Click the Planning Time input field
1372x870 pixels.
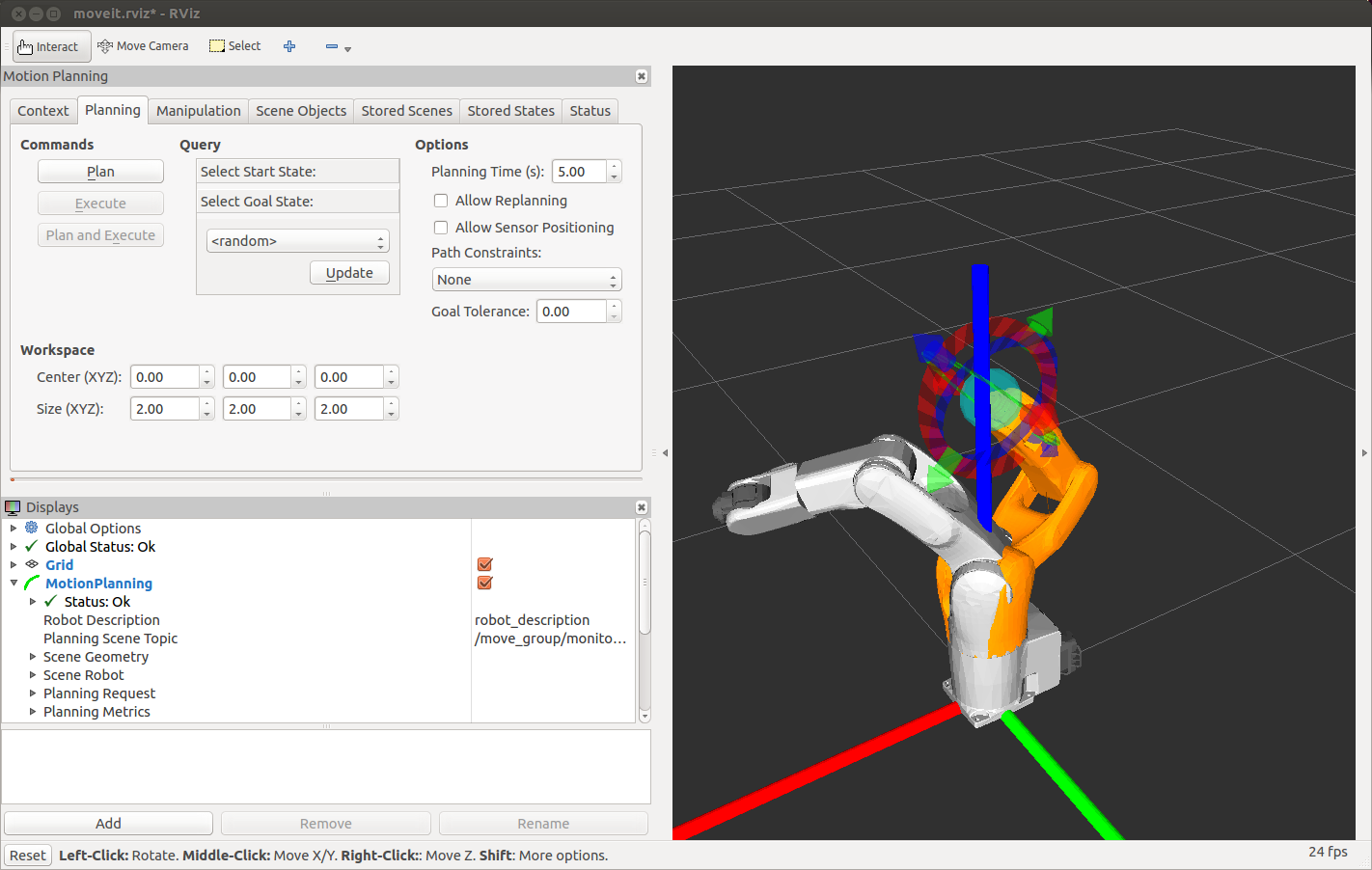tap(579, 172)
